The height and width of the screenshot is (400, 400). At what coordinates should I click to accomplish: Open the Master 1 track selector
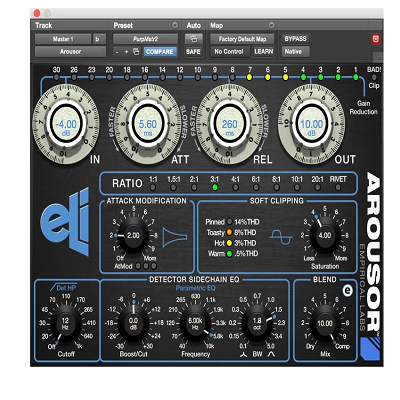(x=63, y=39)
